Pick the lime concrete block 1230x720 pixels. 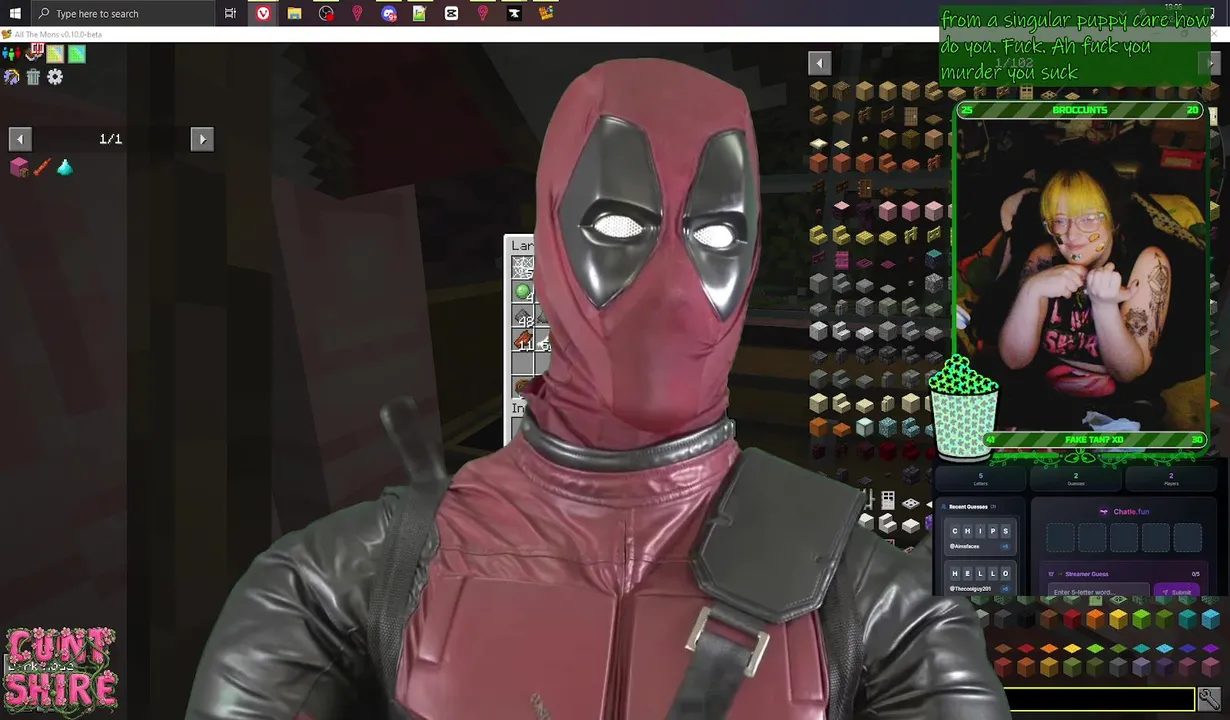1140,621
